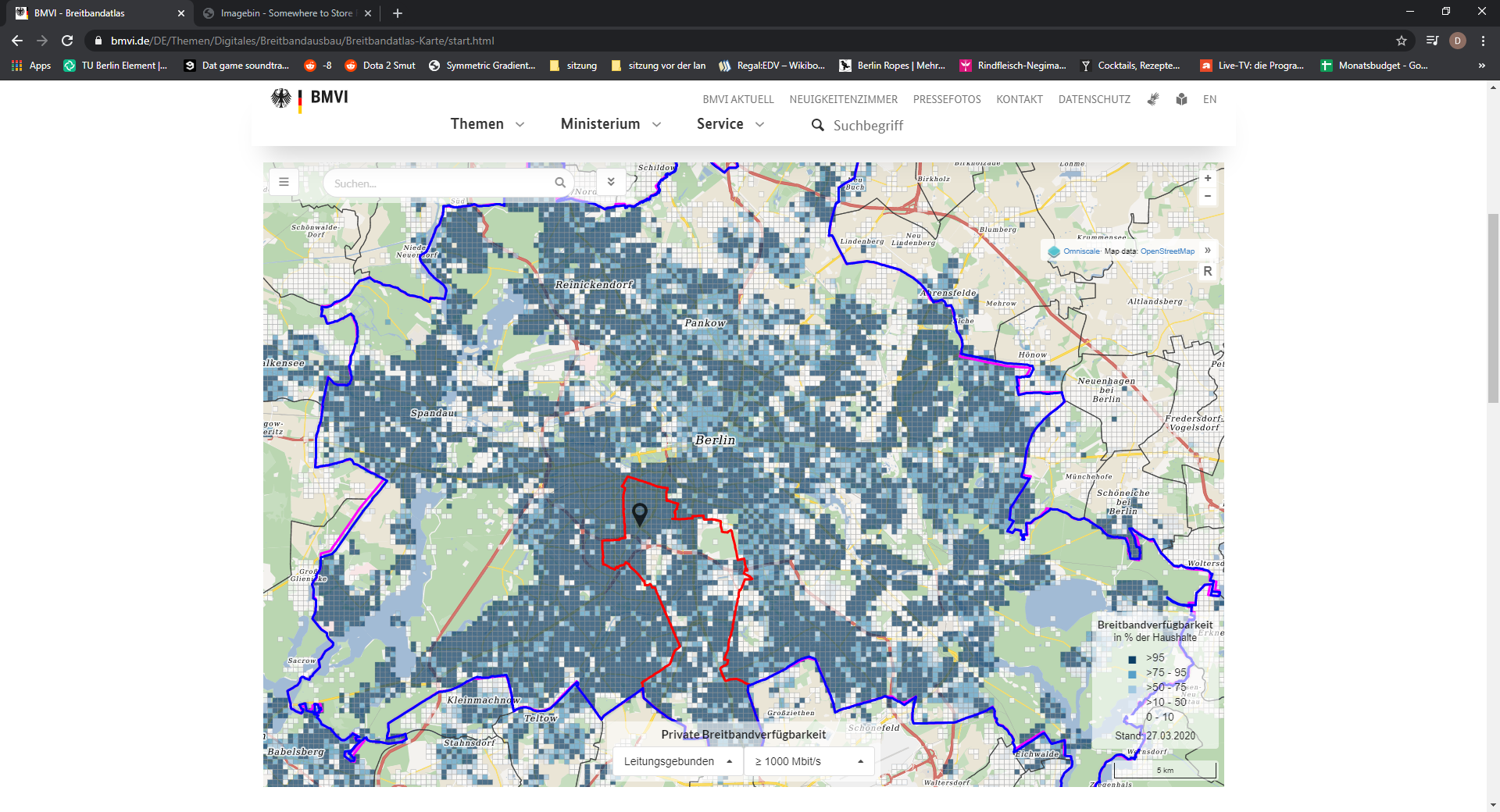Open the Chrome profile avatar D
The width and height of the screenshot is (1500, 812).
pos(1458,41)
